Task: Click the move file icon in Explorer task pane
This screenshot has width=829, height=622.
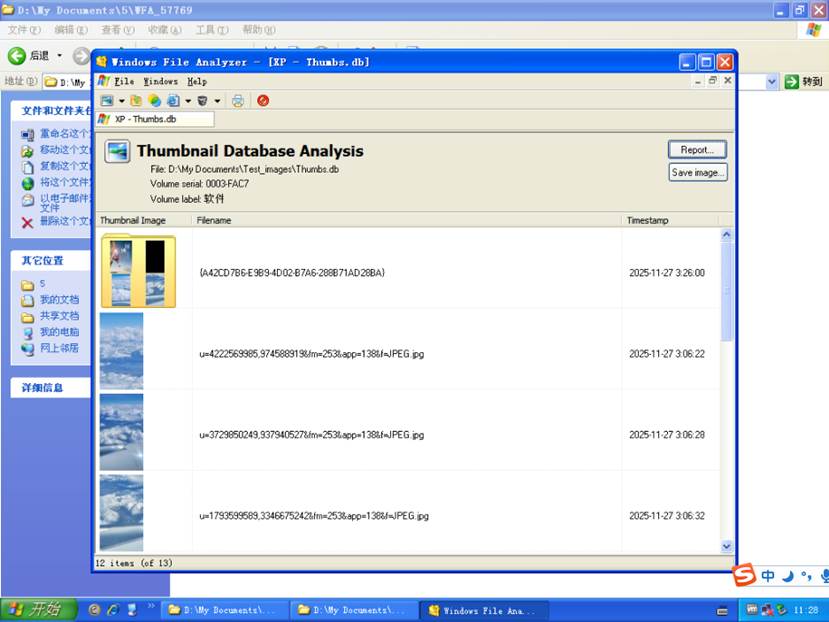Action: click(27, 151)
